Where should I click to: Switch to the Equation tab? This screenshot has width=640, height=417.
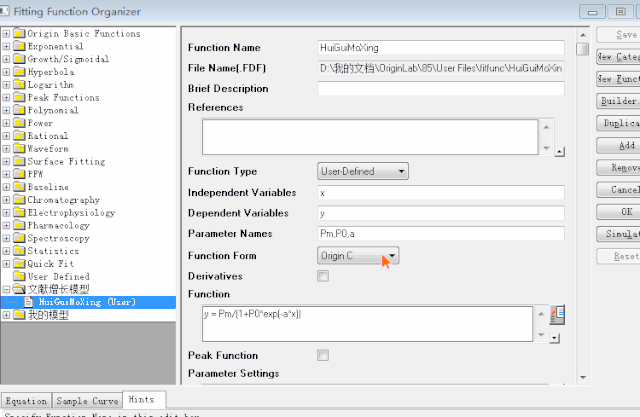[x=25, y=400]
